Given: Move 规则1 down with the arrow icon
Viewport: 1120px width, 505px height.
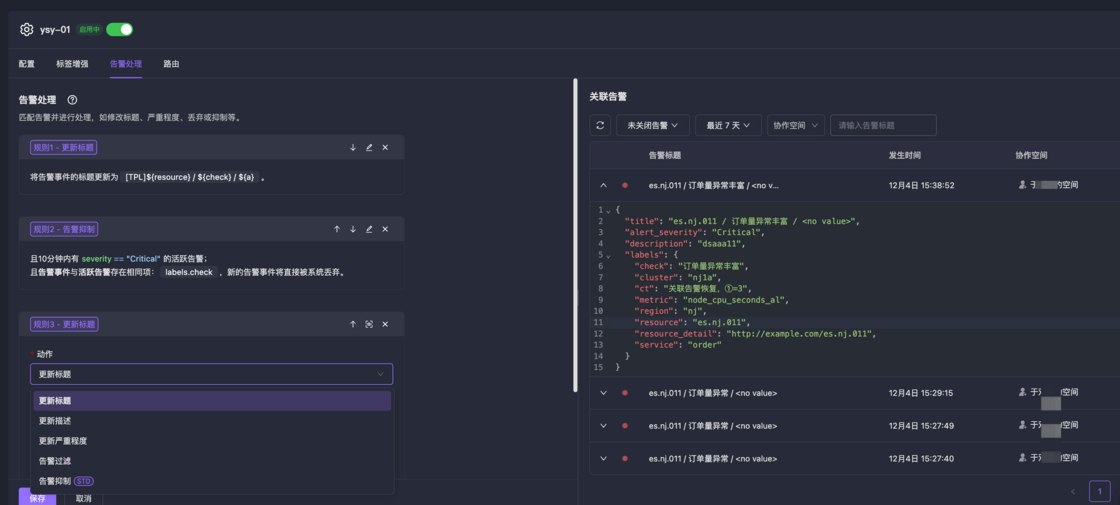Looking at the screenshot, I should [353, 148].
